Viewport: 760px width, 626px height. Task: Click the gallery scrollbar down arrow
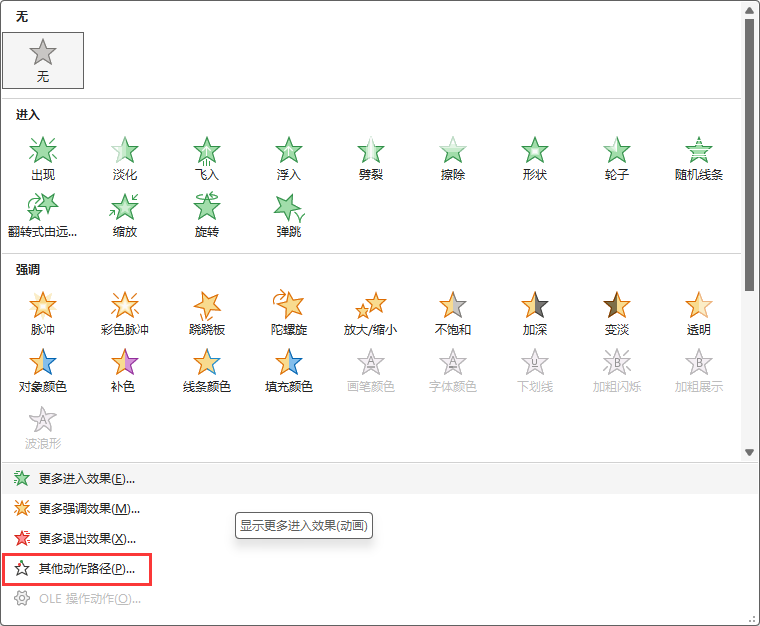click(x=749, y=453)
